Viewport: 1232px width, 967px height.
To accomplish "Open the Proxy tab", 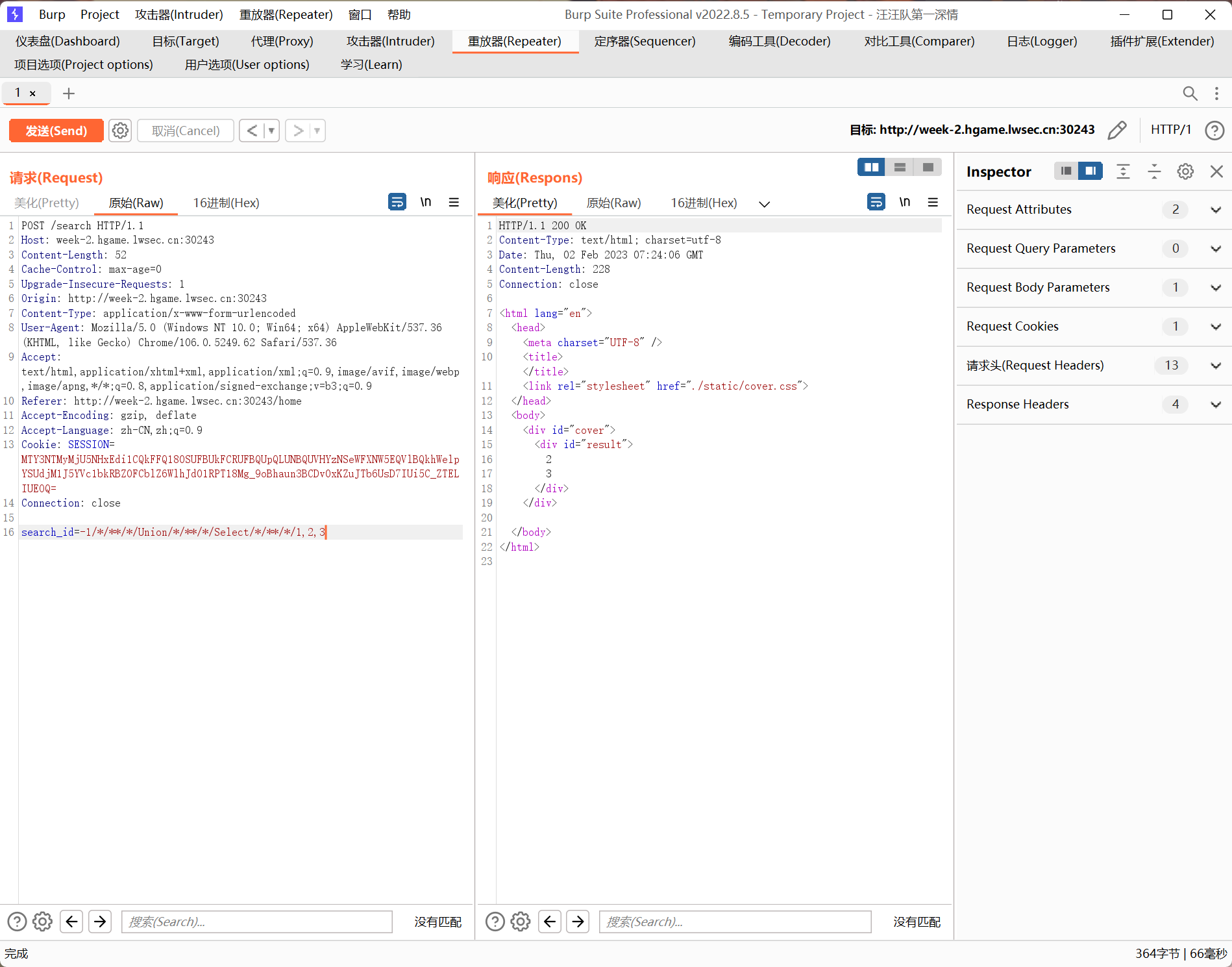I will point(282,41).
